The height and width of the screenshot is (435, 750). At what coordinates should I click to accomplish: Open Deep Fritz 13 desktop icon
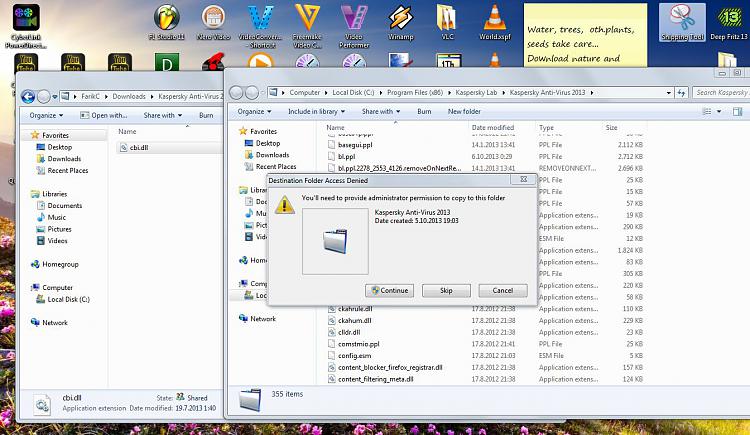[x=728, y=22]
